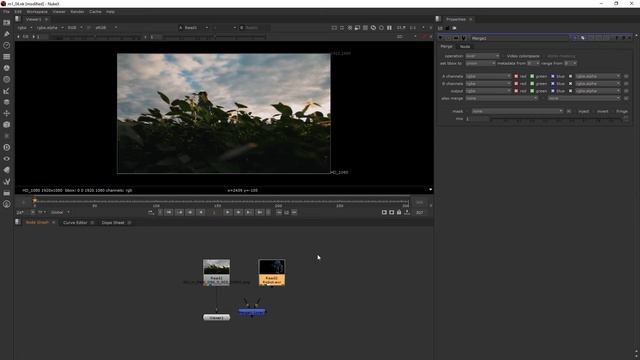
Task: Open the Filter nodes toolbar icon
Action: [x=7, y=80]
